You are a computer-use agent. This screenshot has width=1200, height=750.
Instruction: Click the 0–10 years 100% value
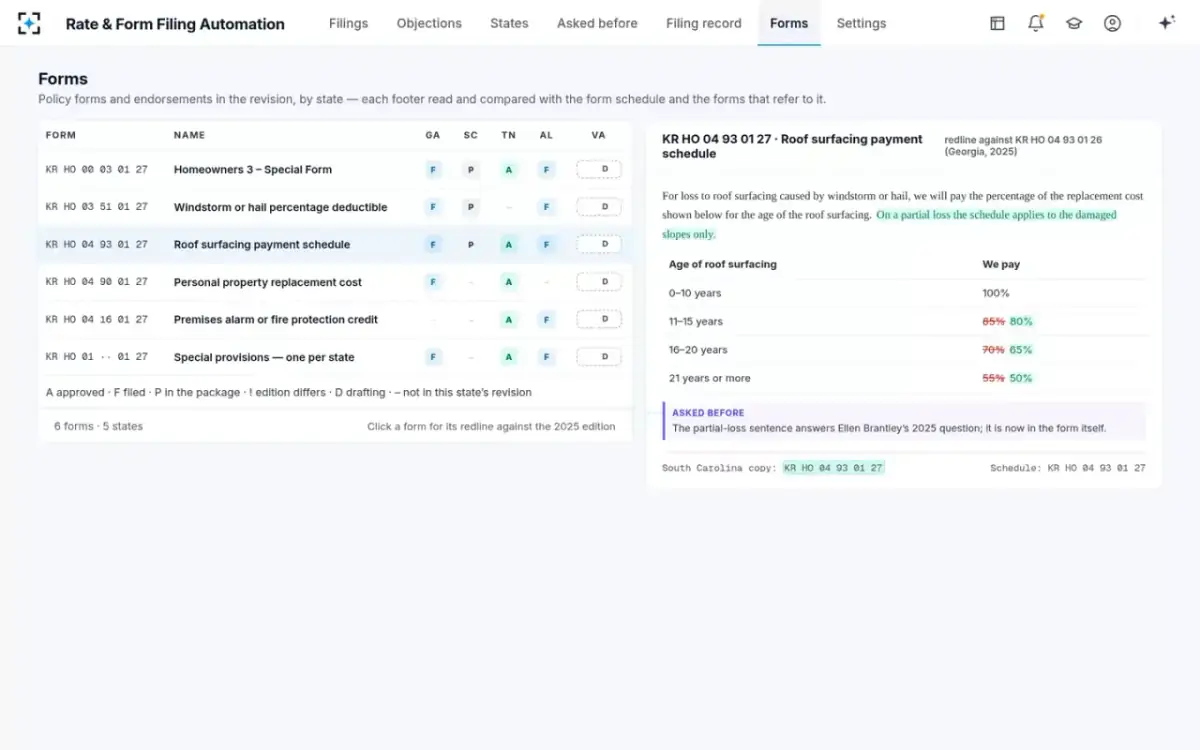coord(996,293)
